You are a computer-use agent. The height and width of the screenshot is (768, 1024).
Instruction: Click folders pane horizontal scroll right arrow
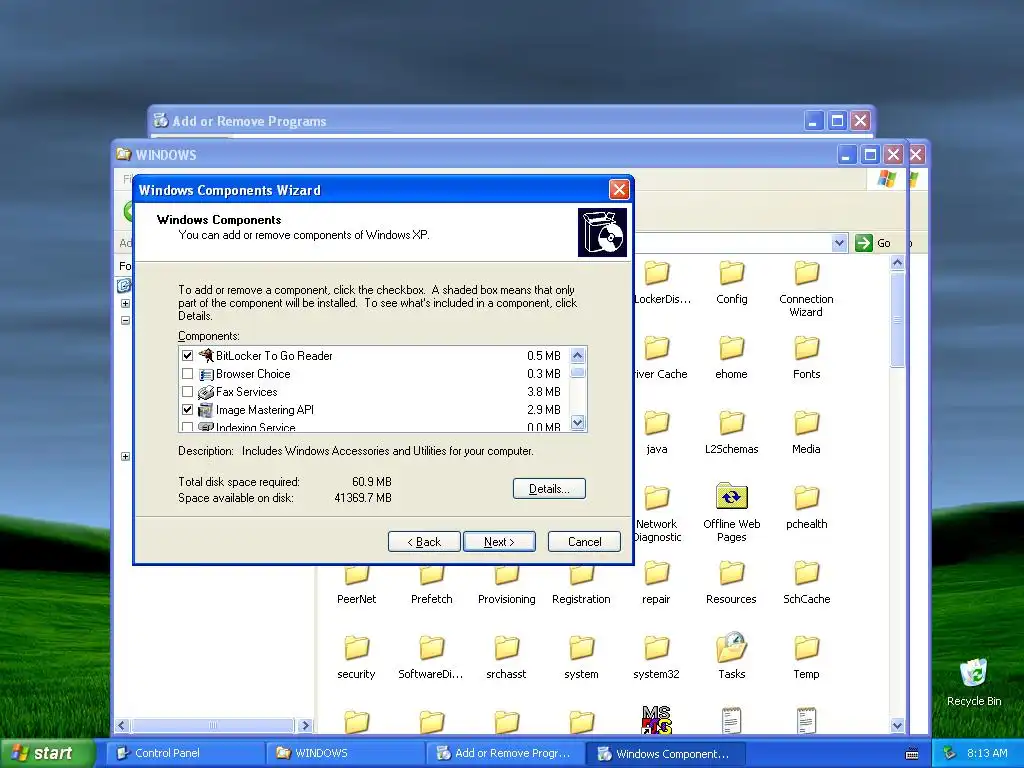coord(305,726)
